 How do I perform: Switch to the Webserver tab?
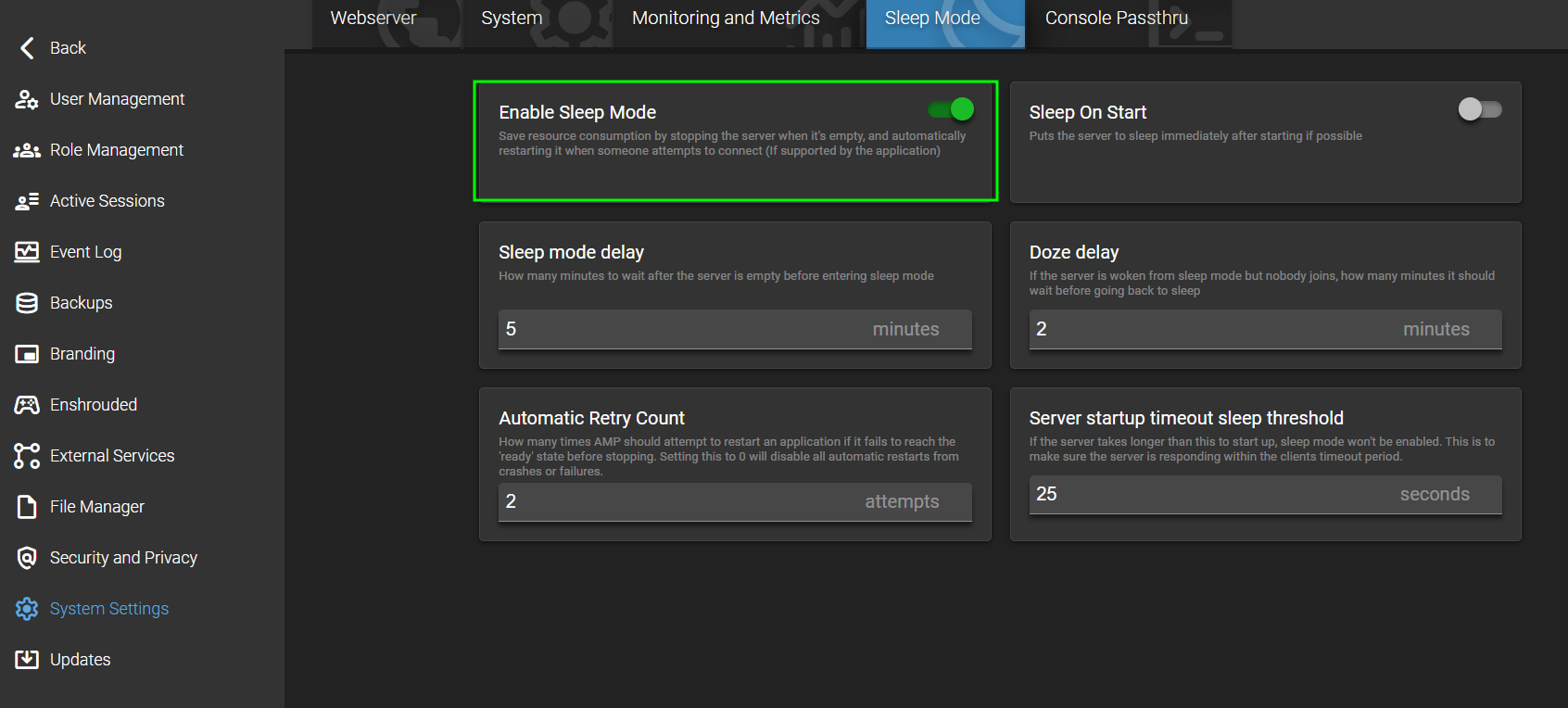[x=373, y=19]
